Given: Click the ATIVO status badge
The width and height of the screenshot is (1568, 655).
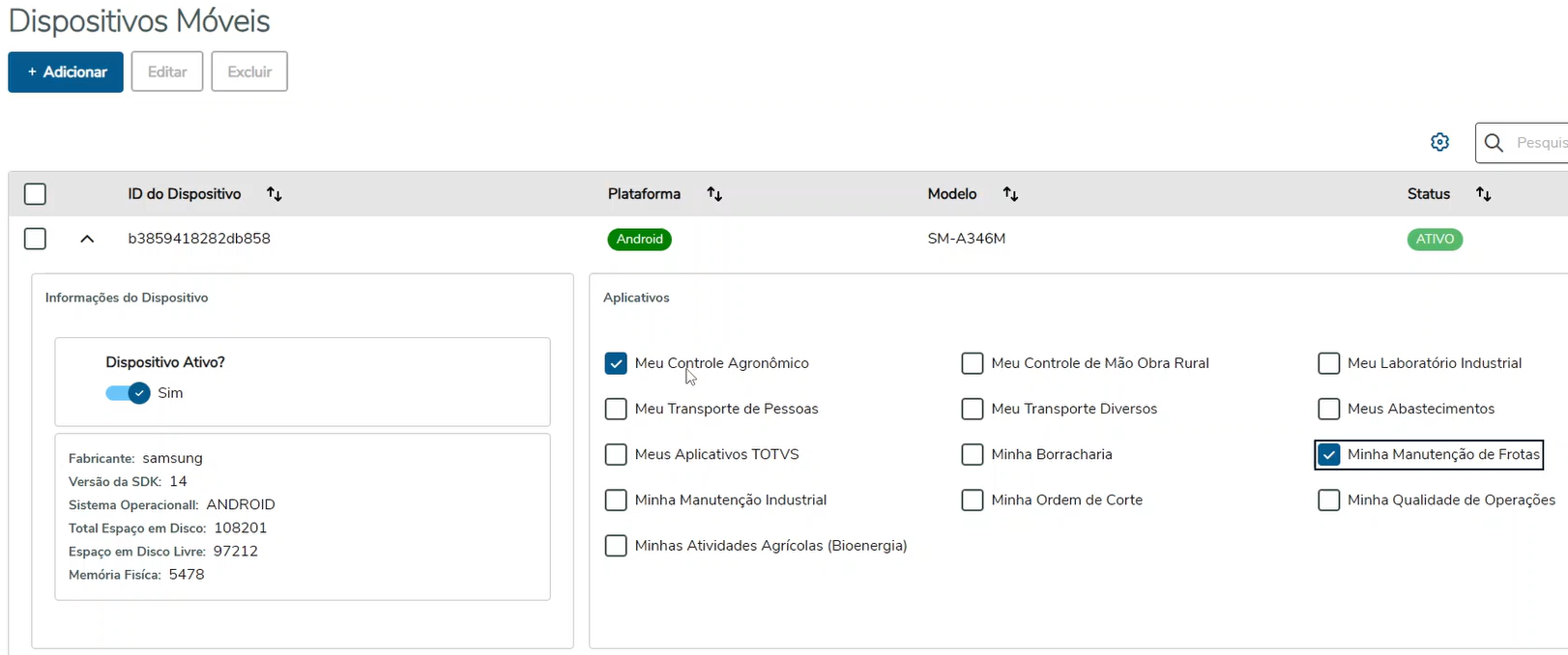Looking at the screenshot, I should (1435, 240).
